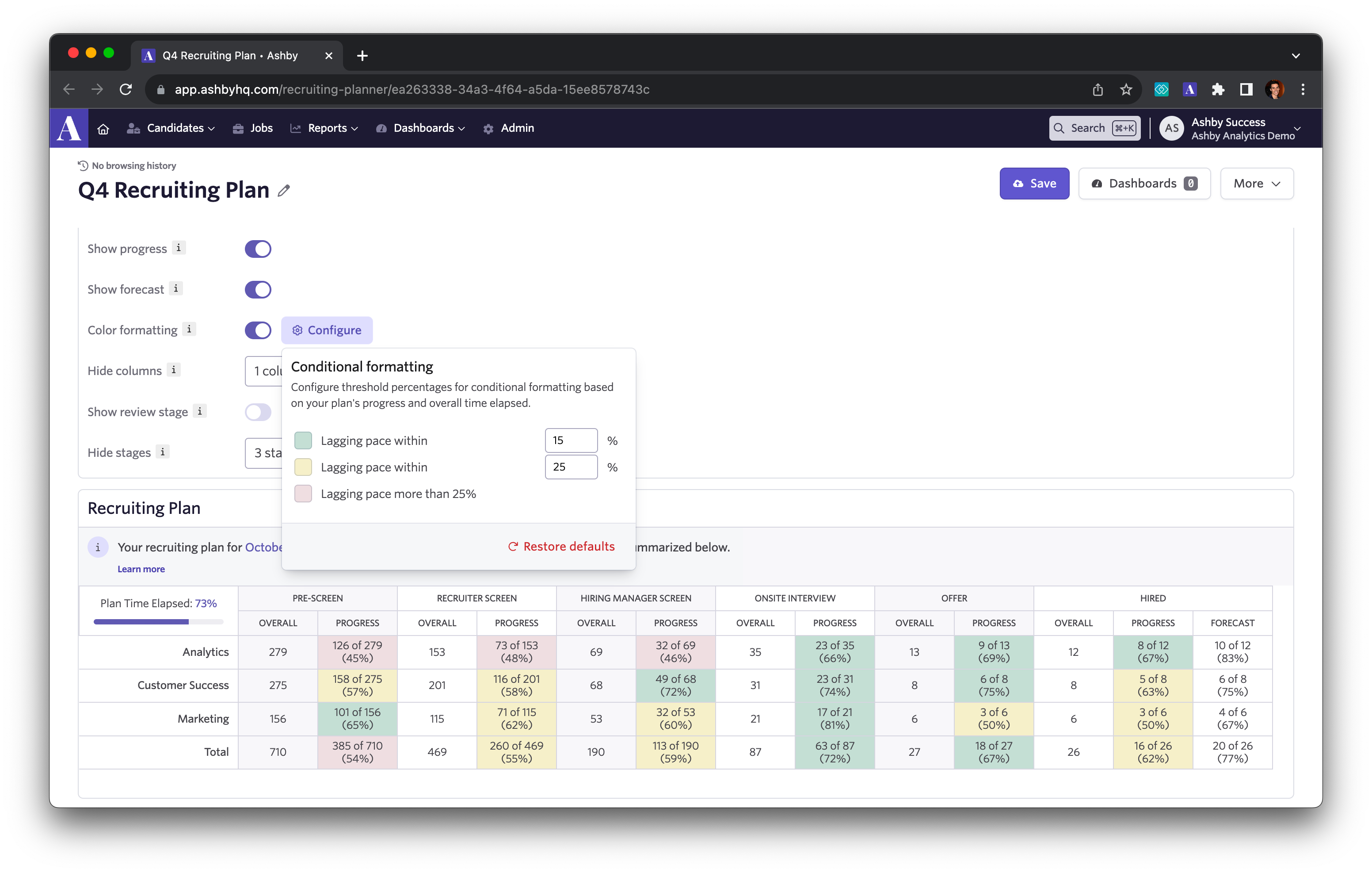This screenshot has width=1372, height=873.
Task: Edit plan title with pencil icon
Action: point(284,191)
